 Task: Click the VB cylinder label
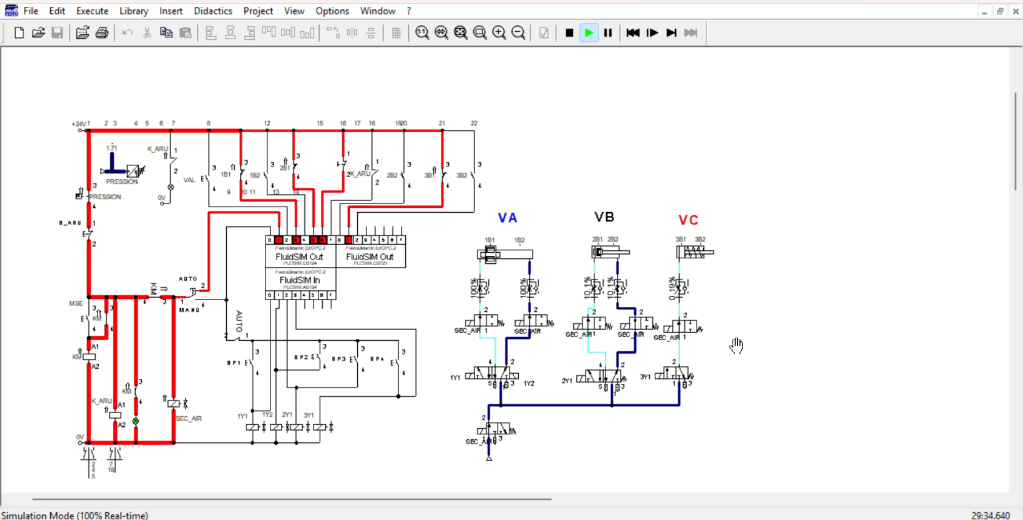tap(604, 217)
